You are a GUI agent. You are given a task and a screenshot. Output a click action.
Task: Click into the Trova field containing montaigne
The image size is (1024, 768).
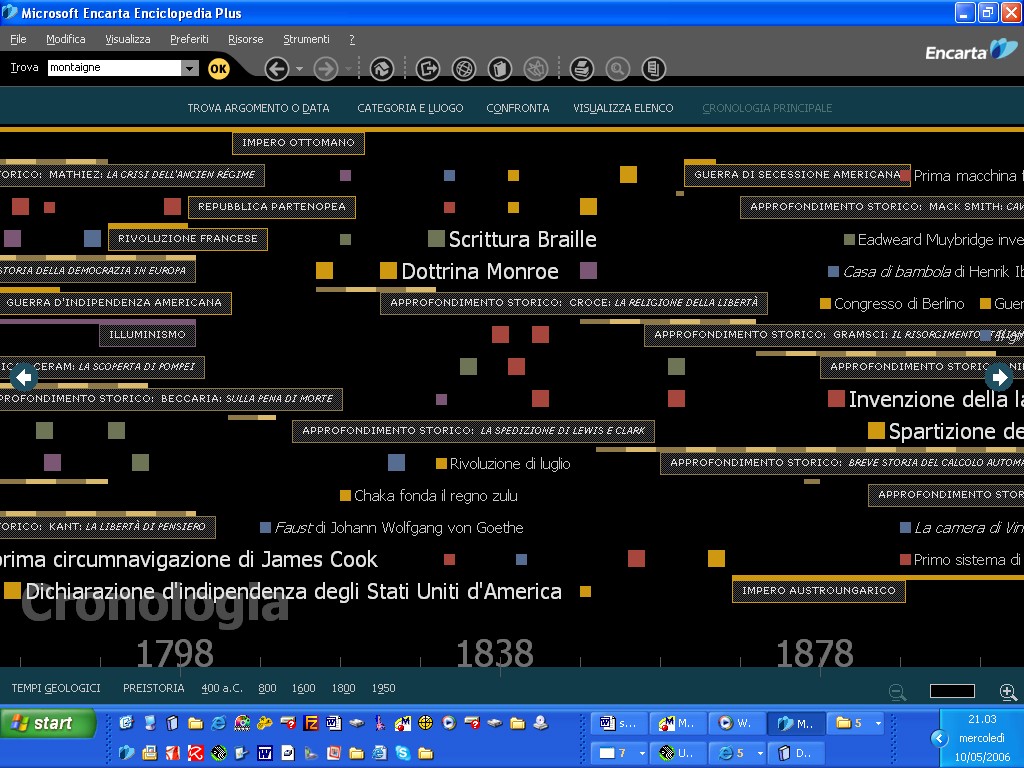[114, 68]
